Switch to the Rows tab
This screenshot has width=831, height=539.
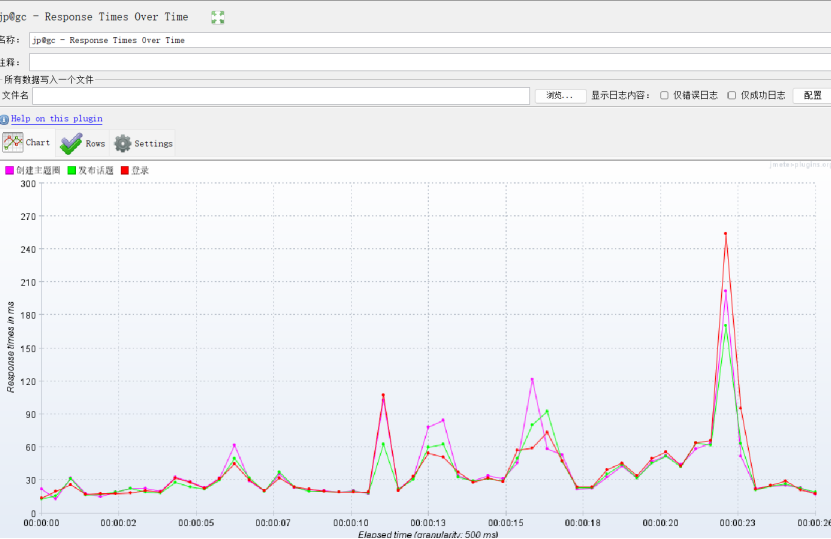(x=83, y=143)
